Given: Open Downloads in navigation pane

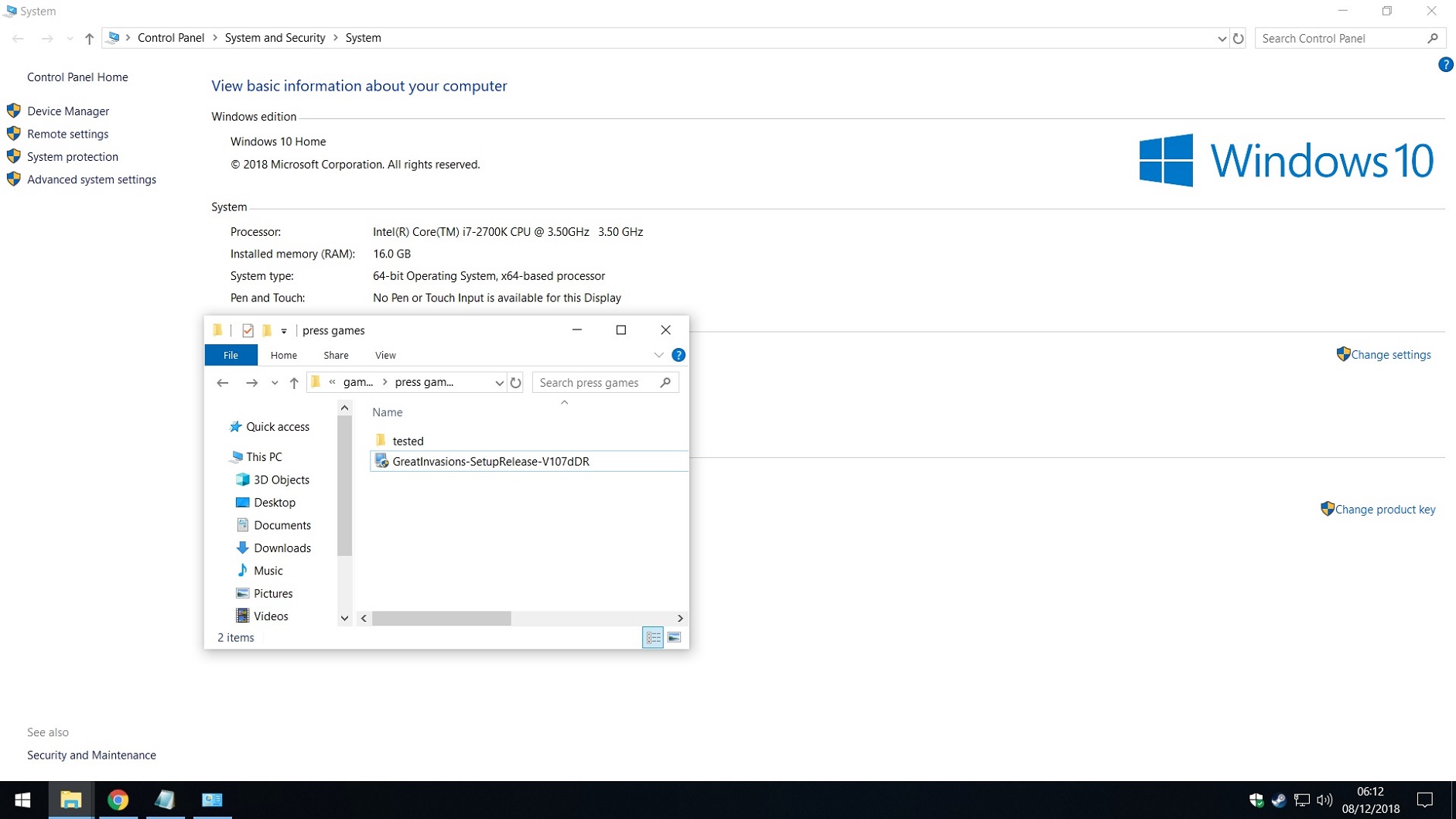Looking at the screenshot, I should [x=282, y=548].
